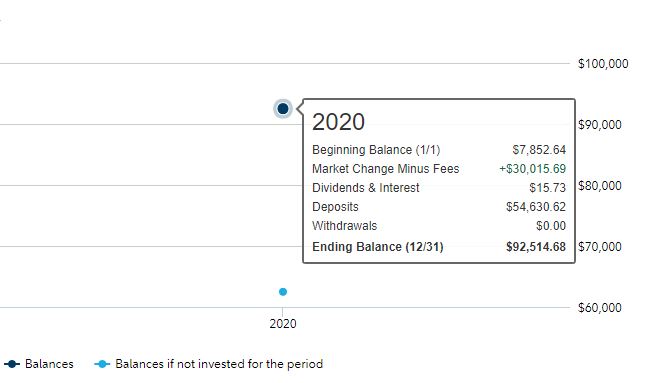This screenshot has height=383, width=654.
Task: Click the +$30,015.69 market change value
Action: pyautogui.click(x=533, y=169)
